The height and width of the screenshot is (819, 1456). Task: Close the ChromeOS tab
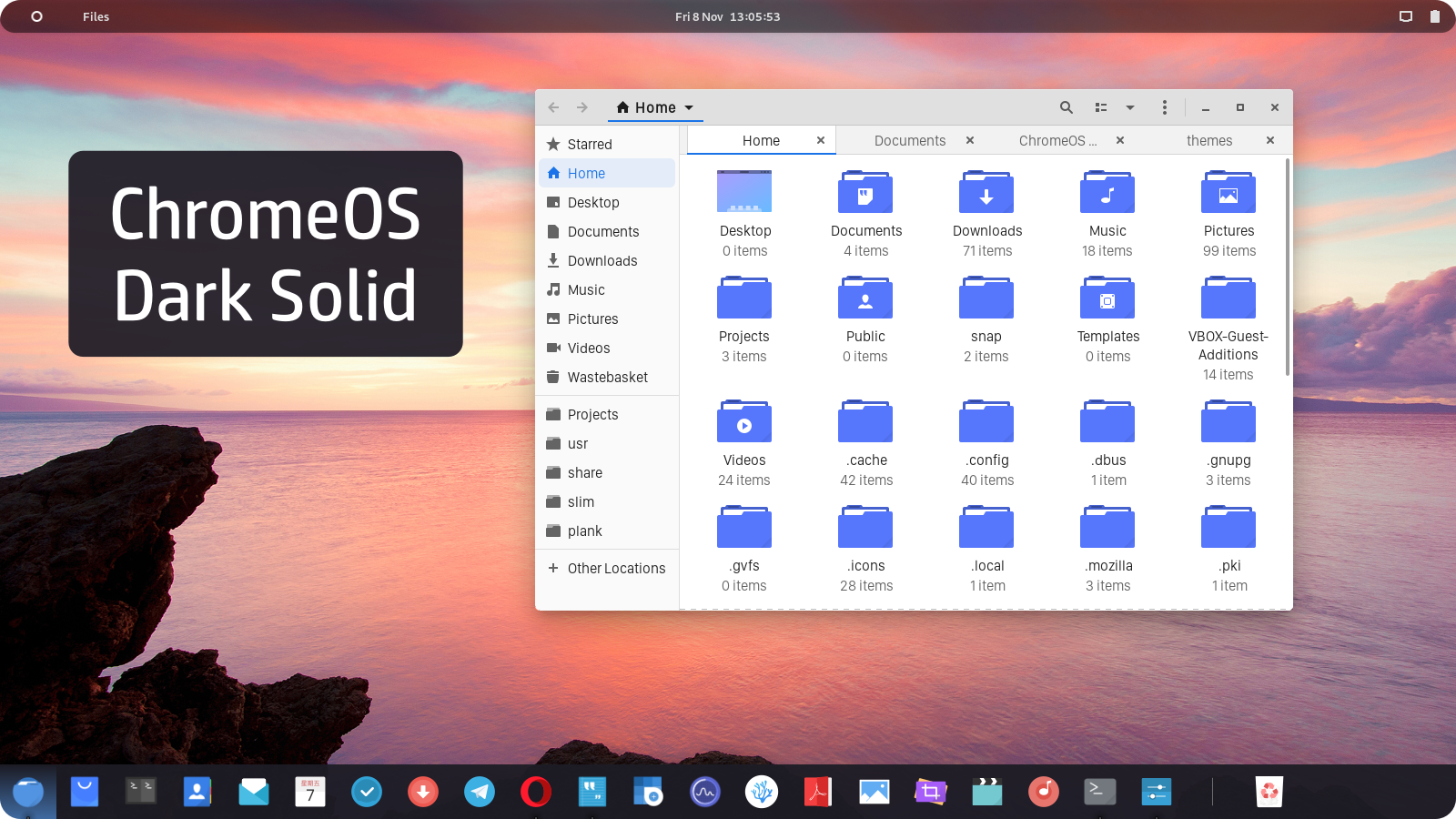point(1120,140)
